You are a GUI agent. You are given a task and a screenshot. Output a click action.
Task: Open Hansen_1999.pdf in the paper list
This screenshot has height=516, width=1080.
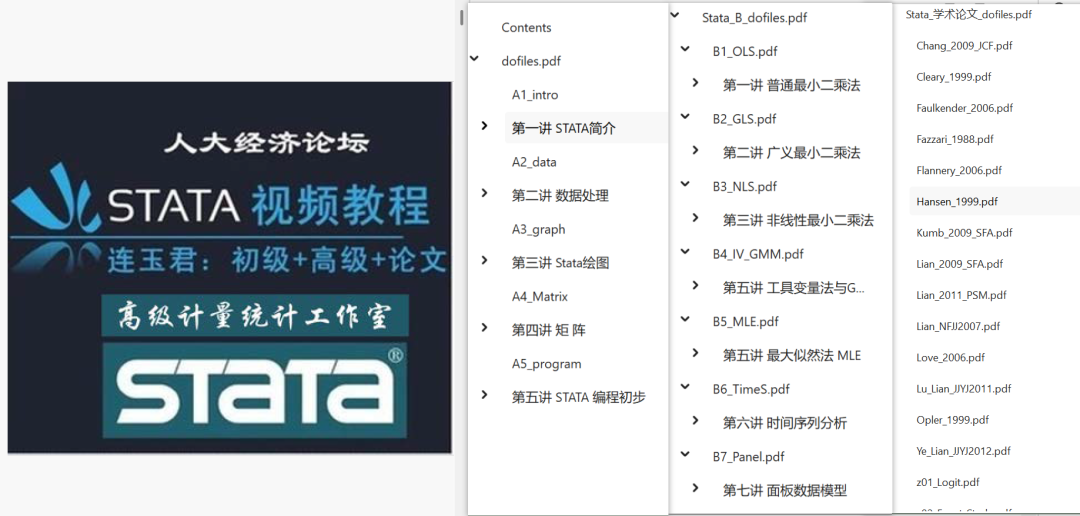tap(957, 202)
